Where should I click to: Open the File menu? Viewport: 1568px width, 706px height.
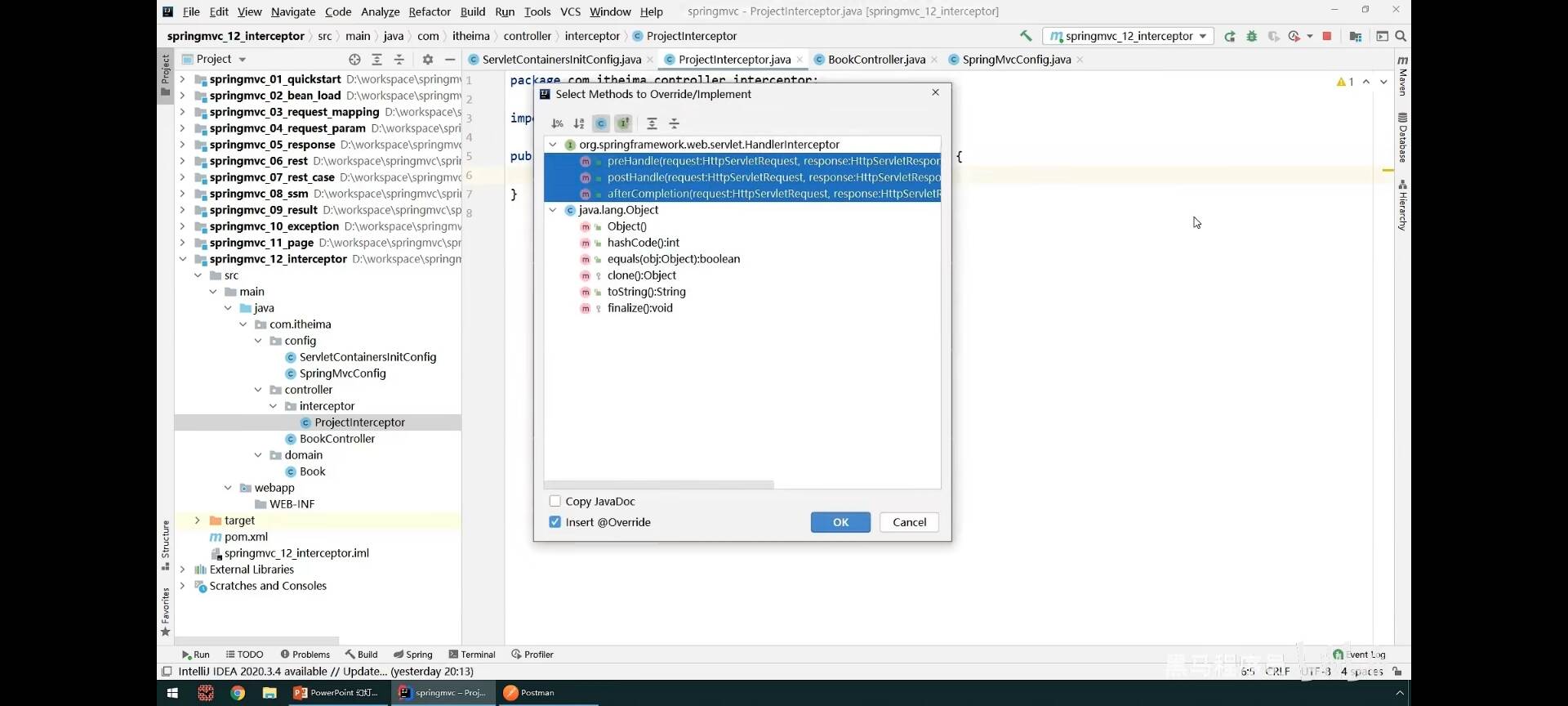tap(191, 11)
